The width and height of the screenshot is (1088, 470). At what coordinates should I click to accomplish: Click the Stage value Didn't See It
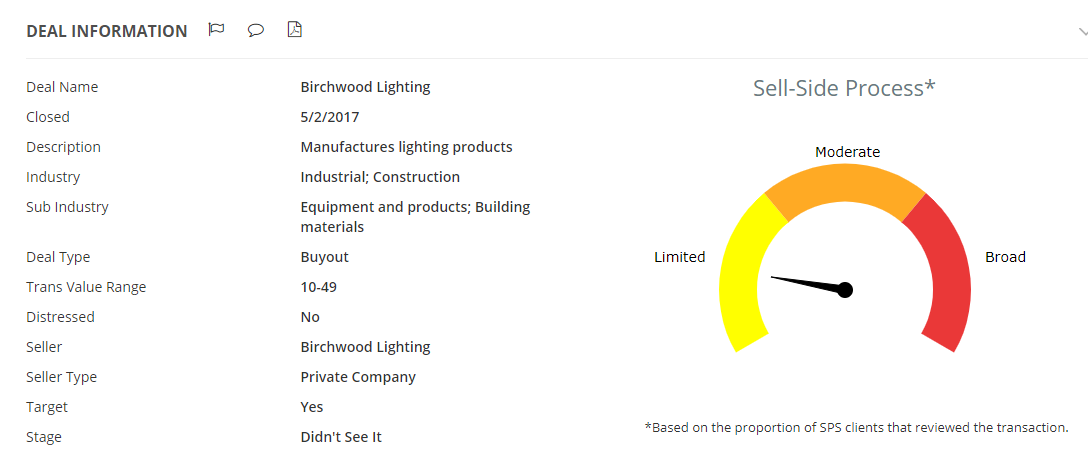pyautogui.click(x=341, y=437)
